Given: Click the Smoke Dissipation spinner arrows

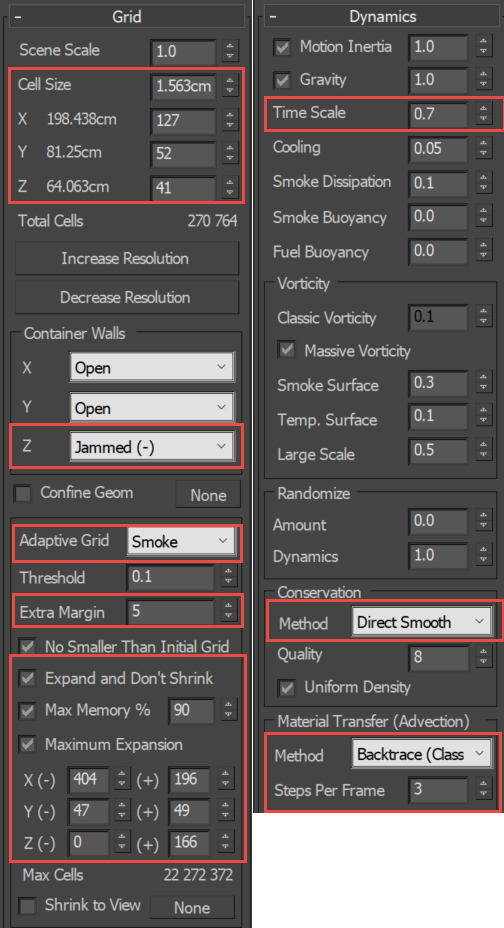Looking at the screenshot, I should (484, 183).
